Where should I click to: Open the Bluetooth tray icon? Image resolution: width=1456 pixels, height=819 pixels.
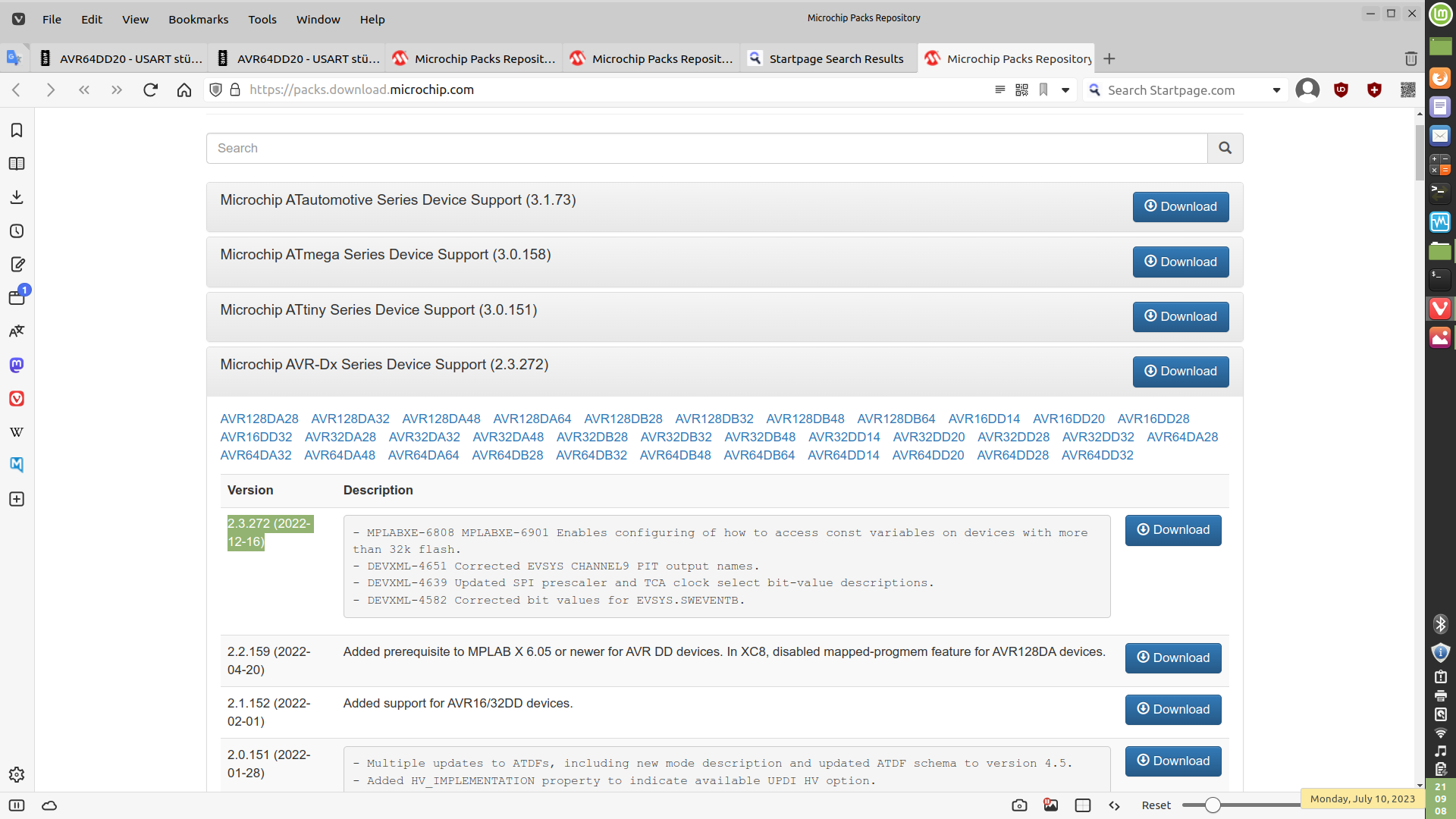pyautogui.click(x=1440, y=624)
